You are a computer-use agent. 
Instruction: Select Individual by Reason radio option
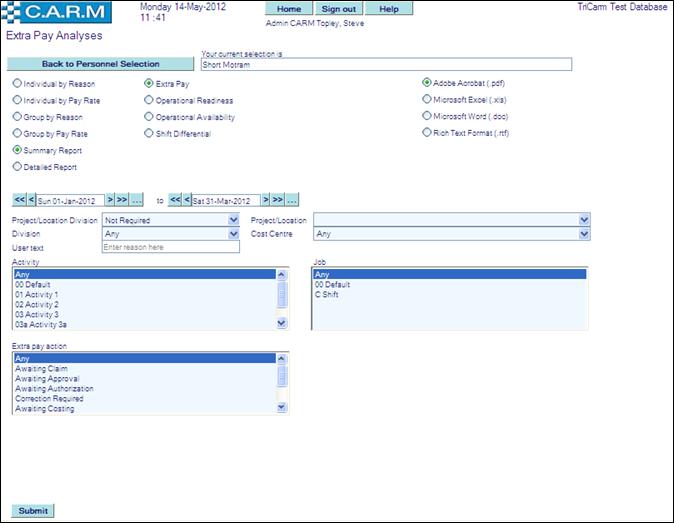[17, 84]
